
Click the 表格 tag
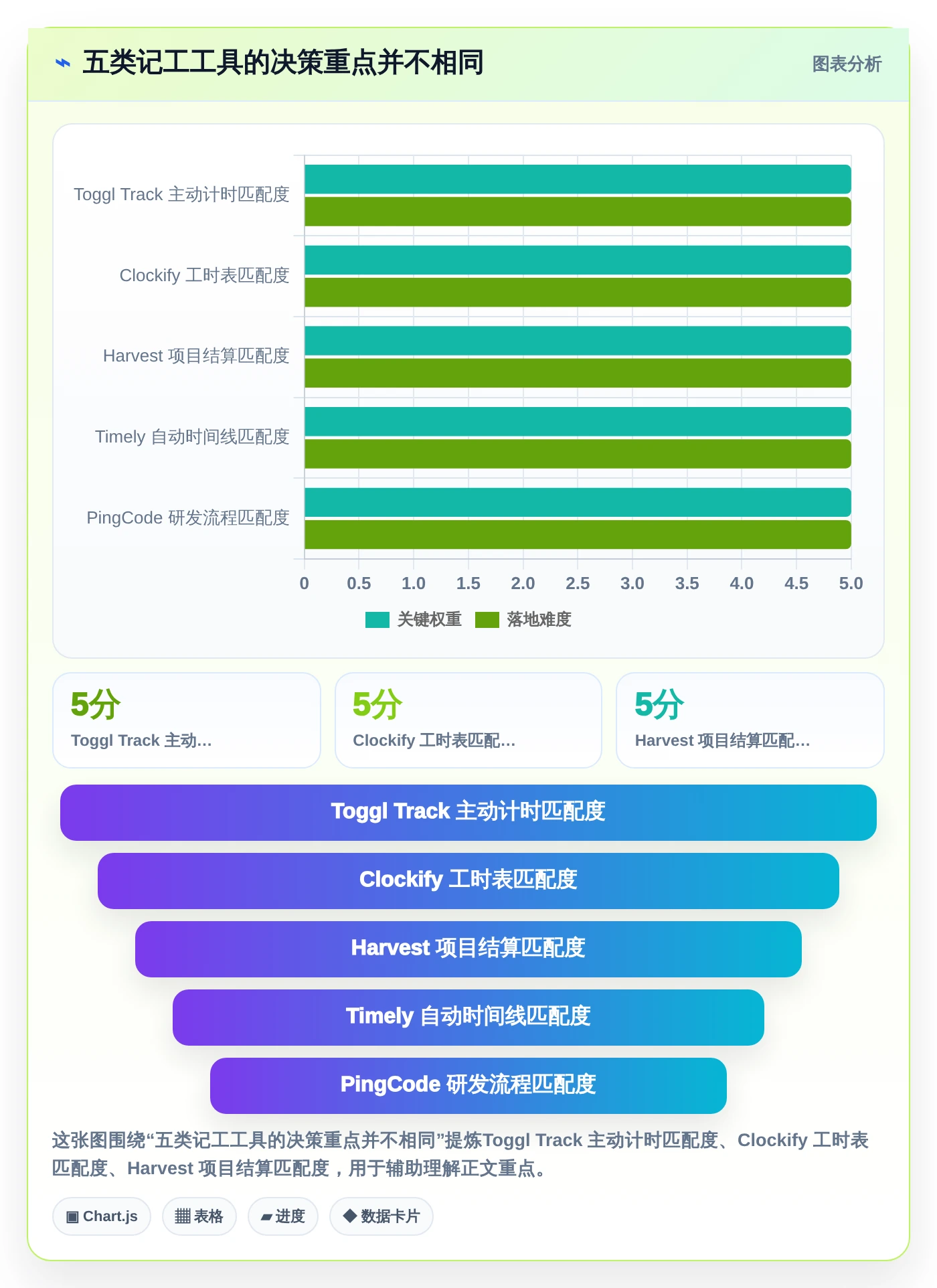(199, 1216)
